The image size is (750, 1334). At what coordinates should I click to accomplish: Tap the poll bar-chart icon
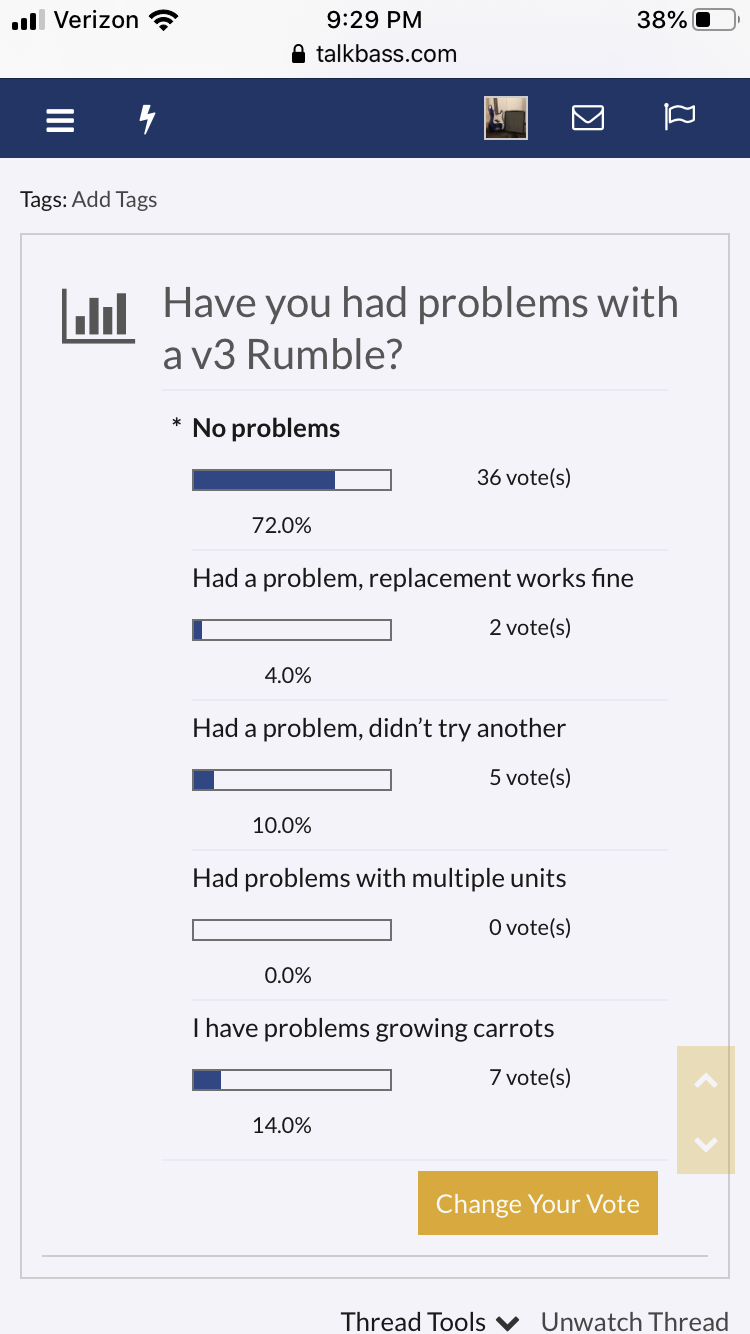coord(98,316)
